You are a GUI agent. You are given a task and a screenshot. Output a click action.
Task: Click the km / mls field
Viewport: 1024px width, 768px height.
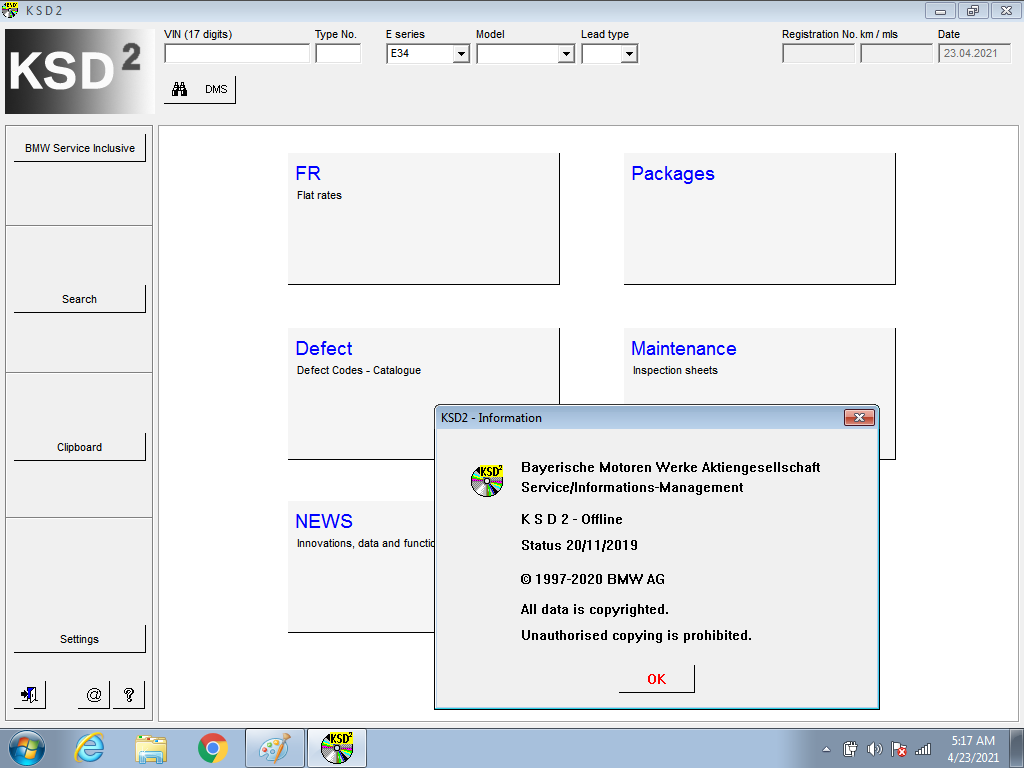click(896, 54)
